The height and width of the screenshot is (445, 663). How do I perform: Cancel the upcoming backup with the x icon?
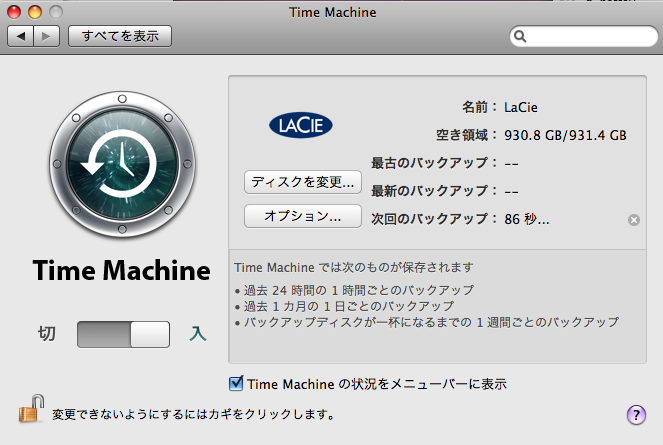pyautogui.click(x=633, y=220)
